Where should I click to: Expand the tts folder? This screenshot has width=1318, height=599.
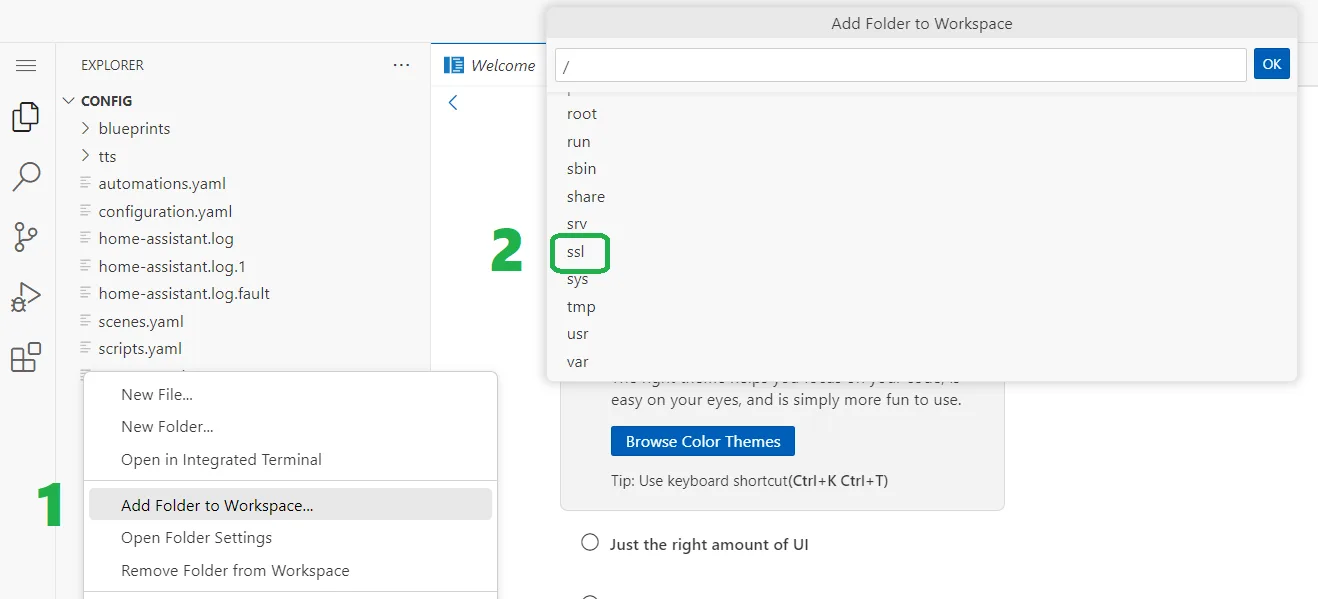click(107, 157)
